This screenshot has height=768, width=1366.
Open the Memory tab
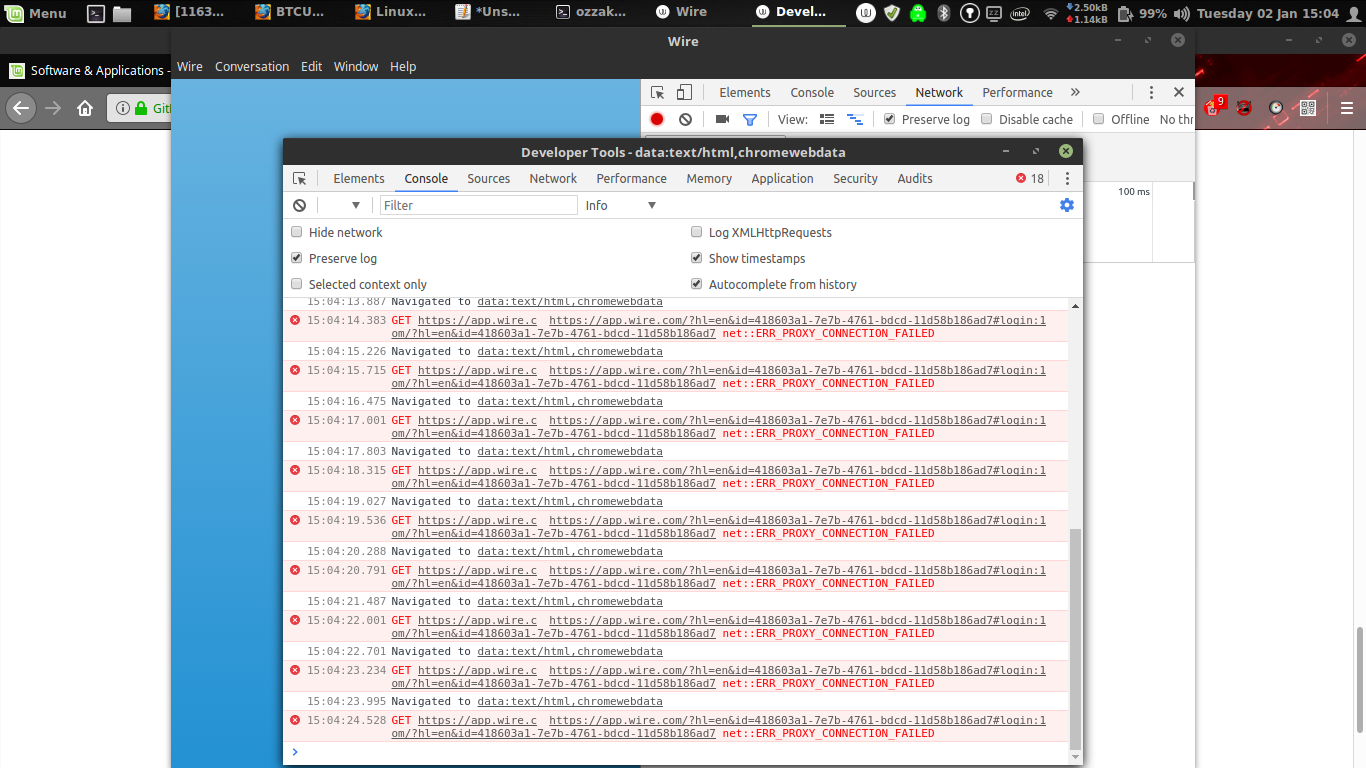pos(709,179)
